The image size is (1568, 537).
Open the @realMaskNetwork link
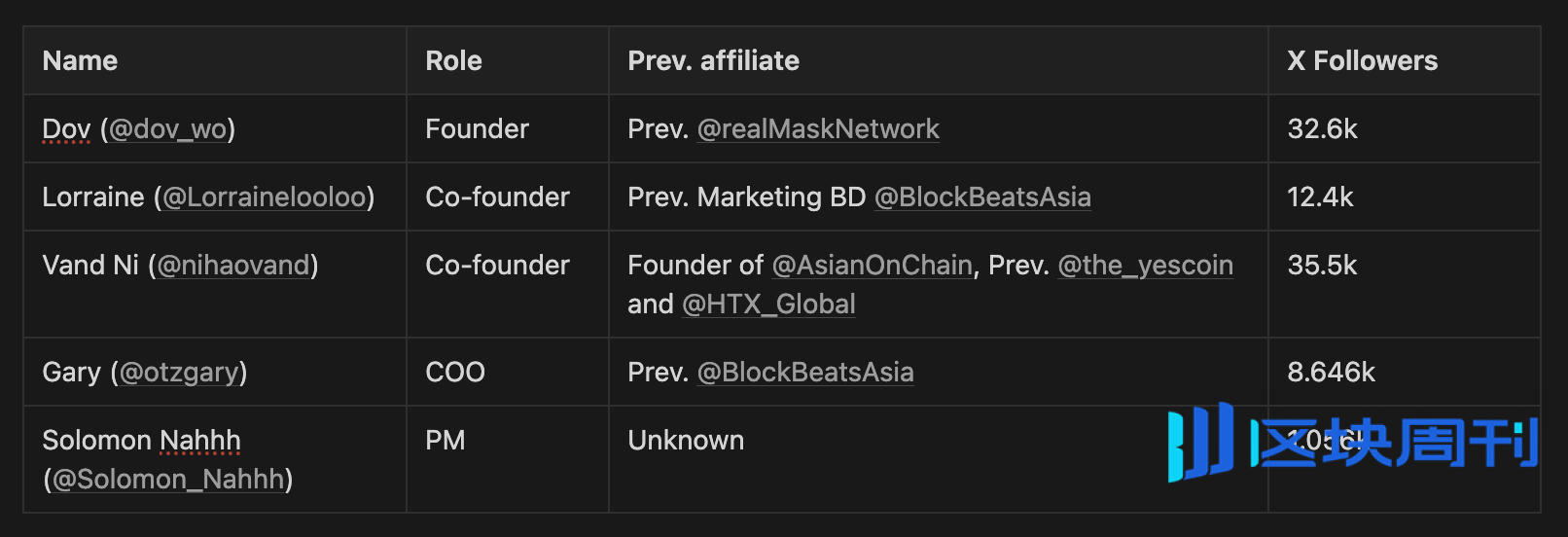818,129
